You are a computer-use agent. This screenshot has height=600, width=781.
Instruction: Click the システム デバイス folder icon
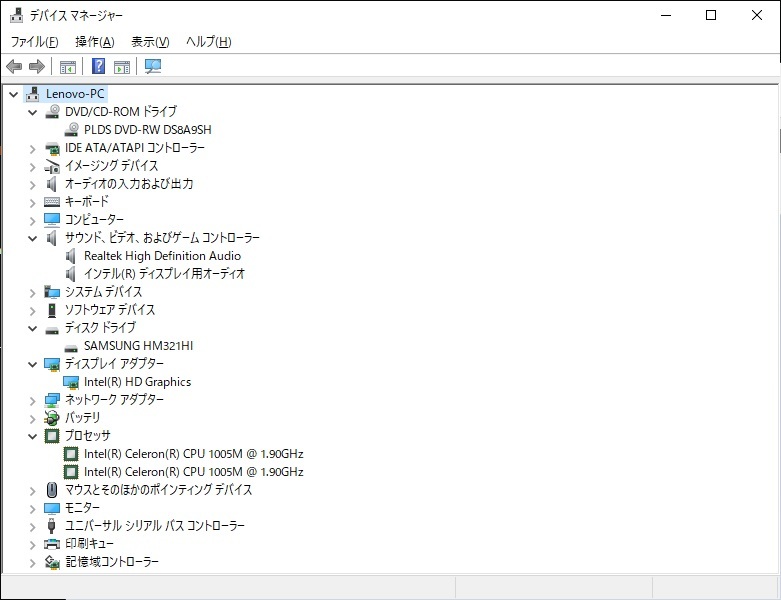click(x=52, y=292)
